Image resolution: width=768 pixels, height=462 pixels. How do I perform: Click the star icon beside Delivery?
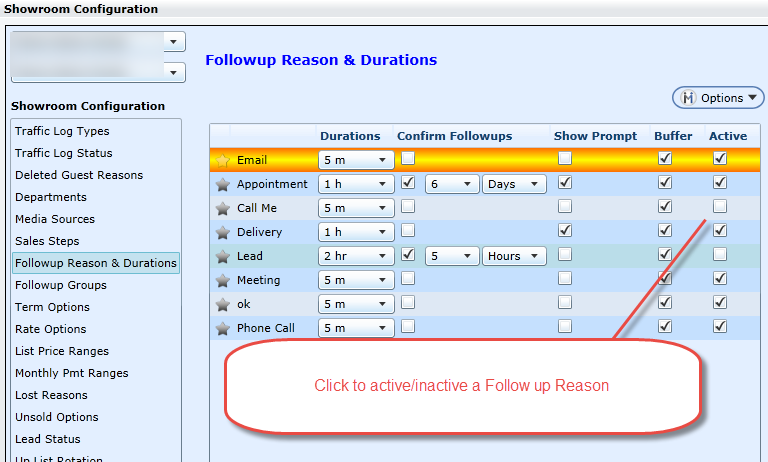223,232
